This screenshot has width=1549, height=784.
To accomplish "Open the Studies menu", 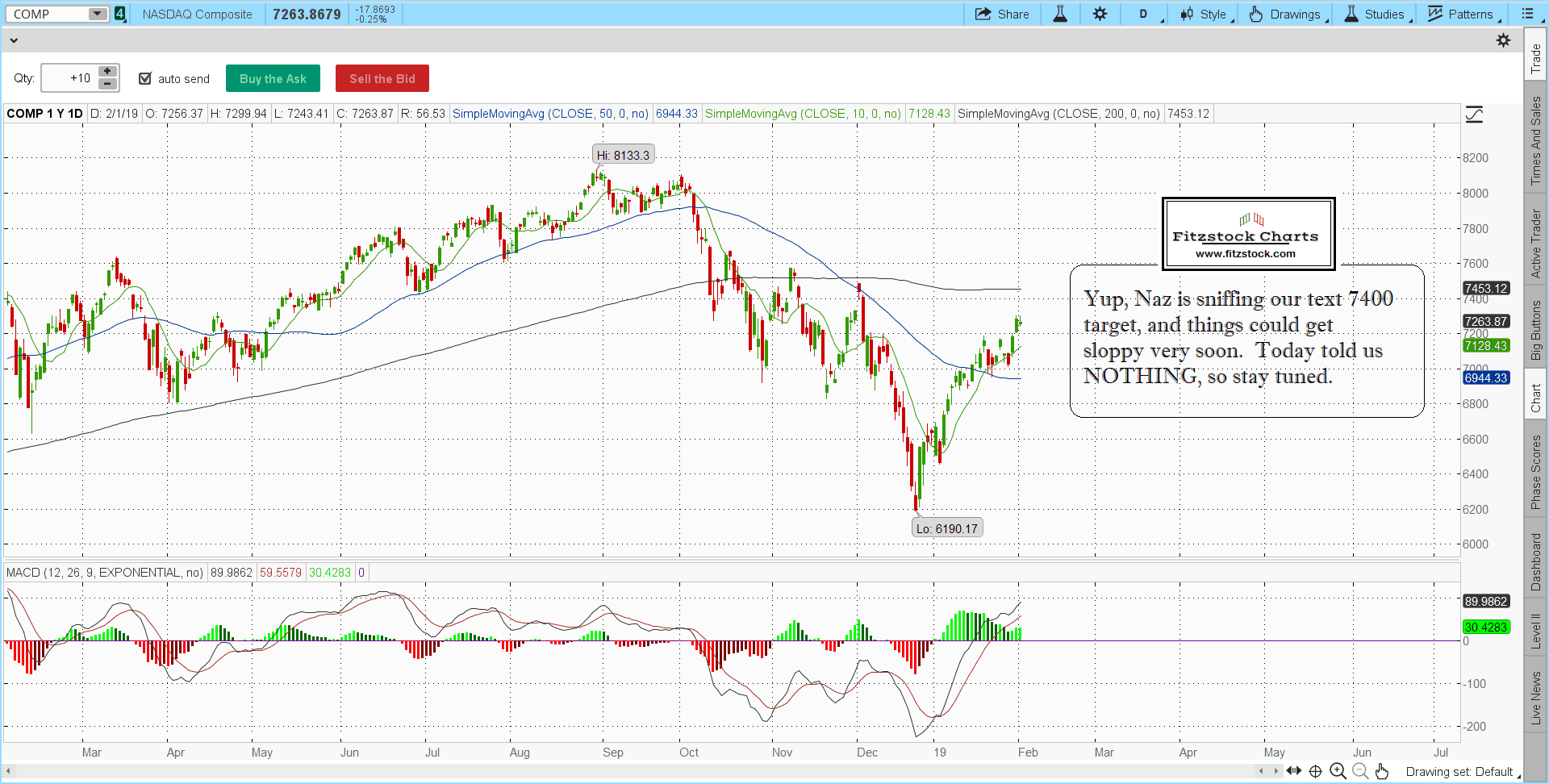I will coord(1376,14).
